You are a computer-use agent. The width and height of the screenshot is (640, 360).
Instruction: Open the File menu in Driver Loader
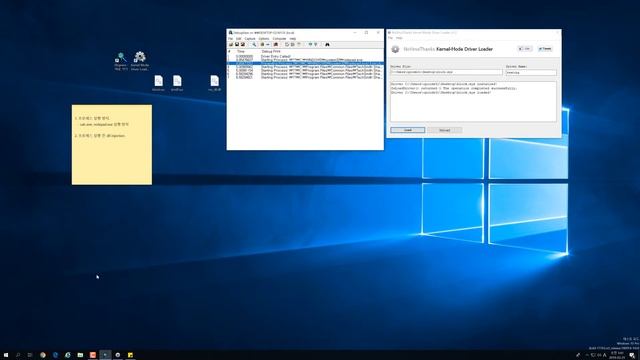click(390, 38)
